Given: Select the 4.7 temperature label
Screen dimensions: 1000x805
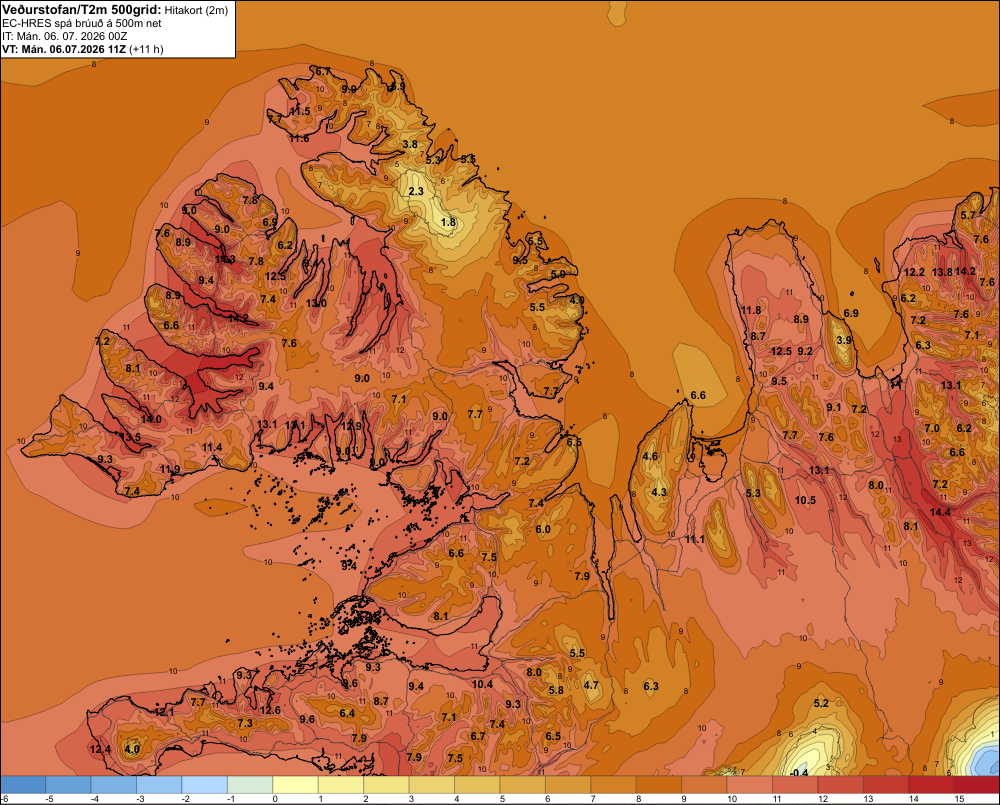Looking at the screenshot, I should [591, 685].
